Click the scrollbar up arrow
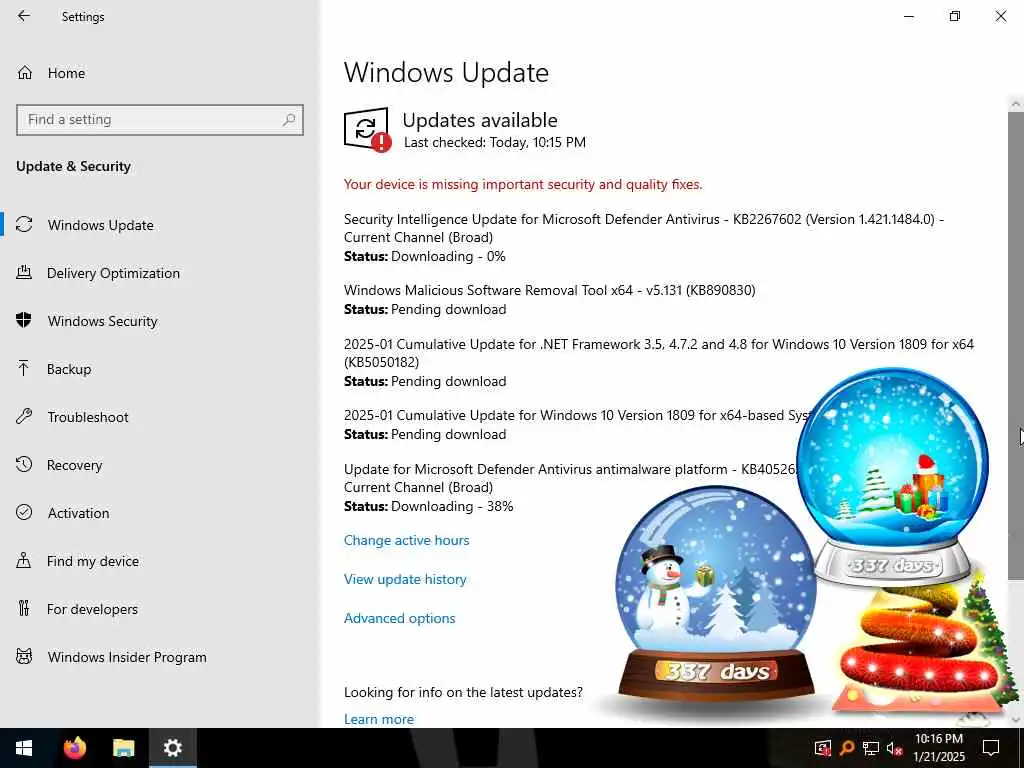 pyautogui.click(x=1016, y=103)
